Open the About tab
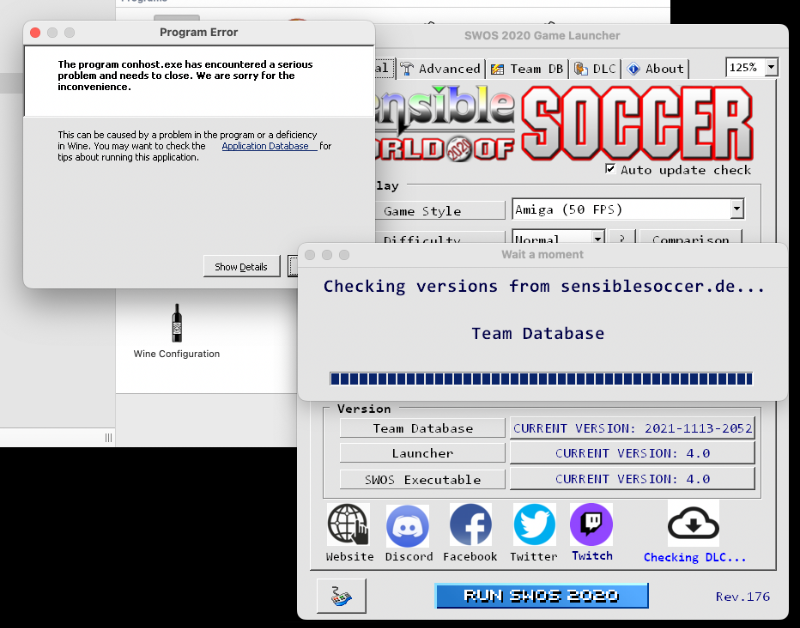The width and height of the screenshot is (800, 628). point(656,69)
